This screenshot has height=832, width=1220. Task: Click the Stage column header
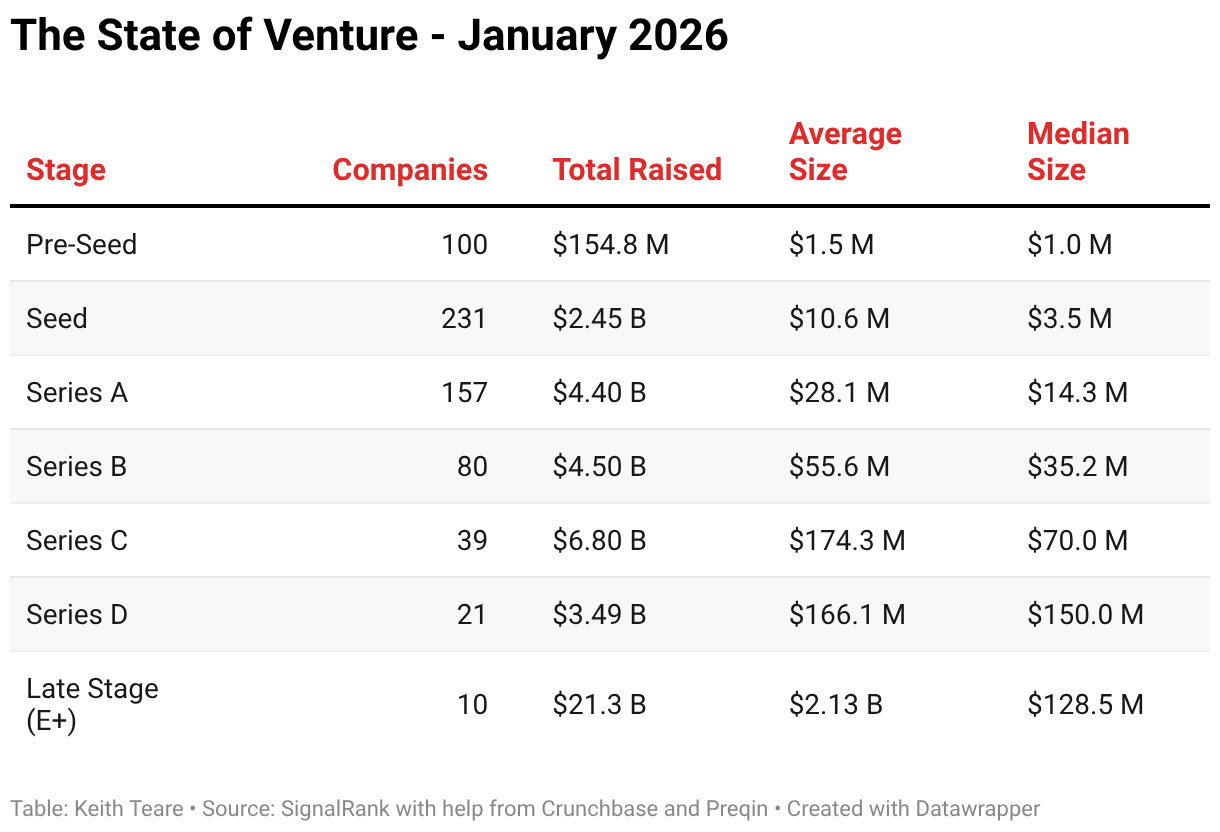pos(66,170)
